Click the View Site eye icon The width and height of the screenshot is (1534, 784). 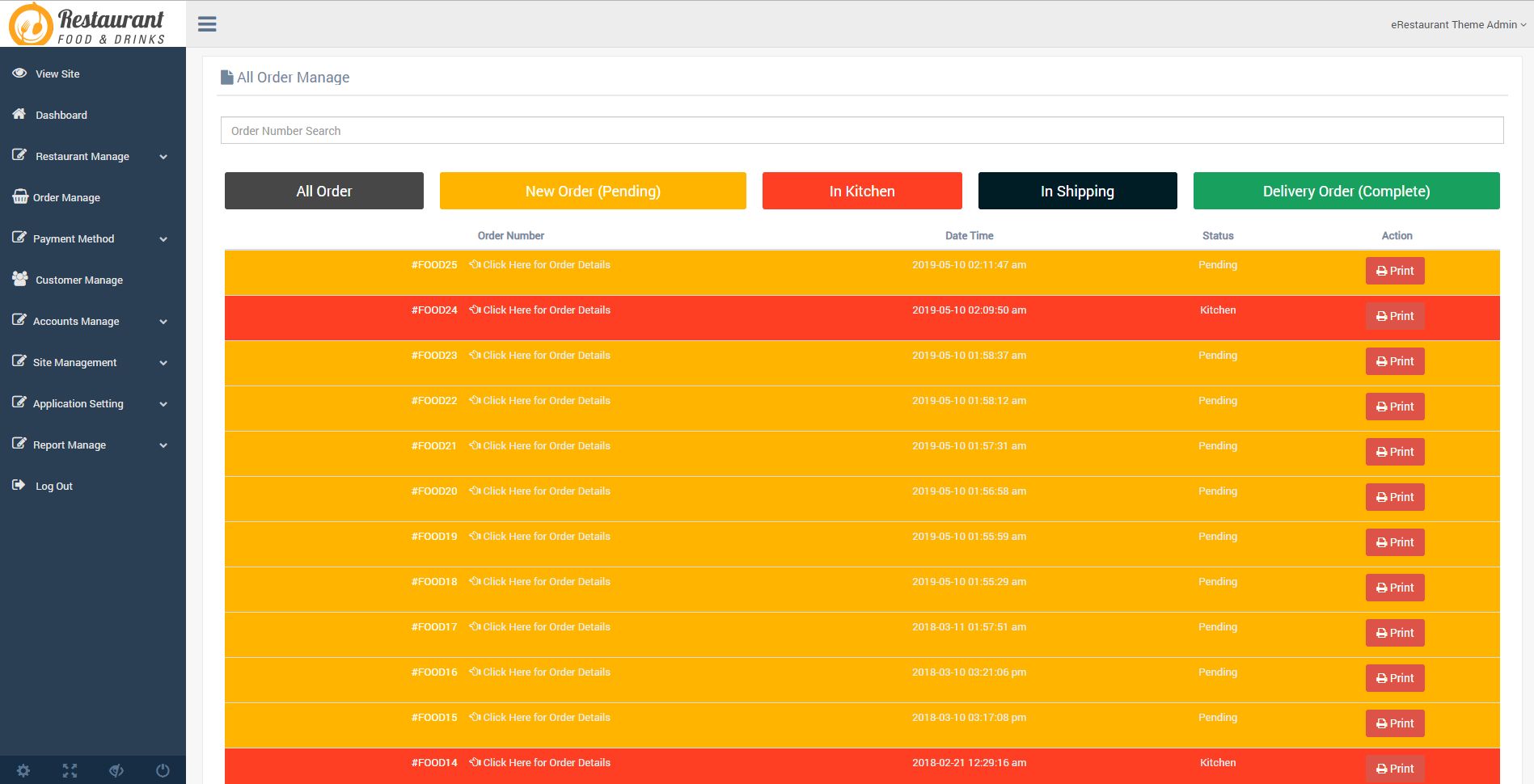click(x=19, y=74)
